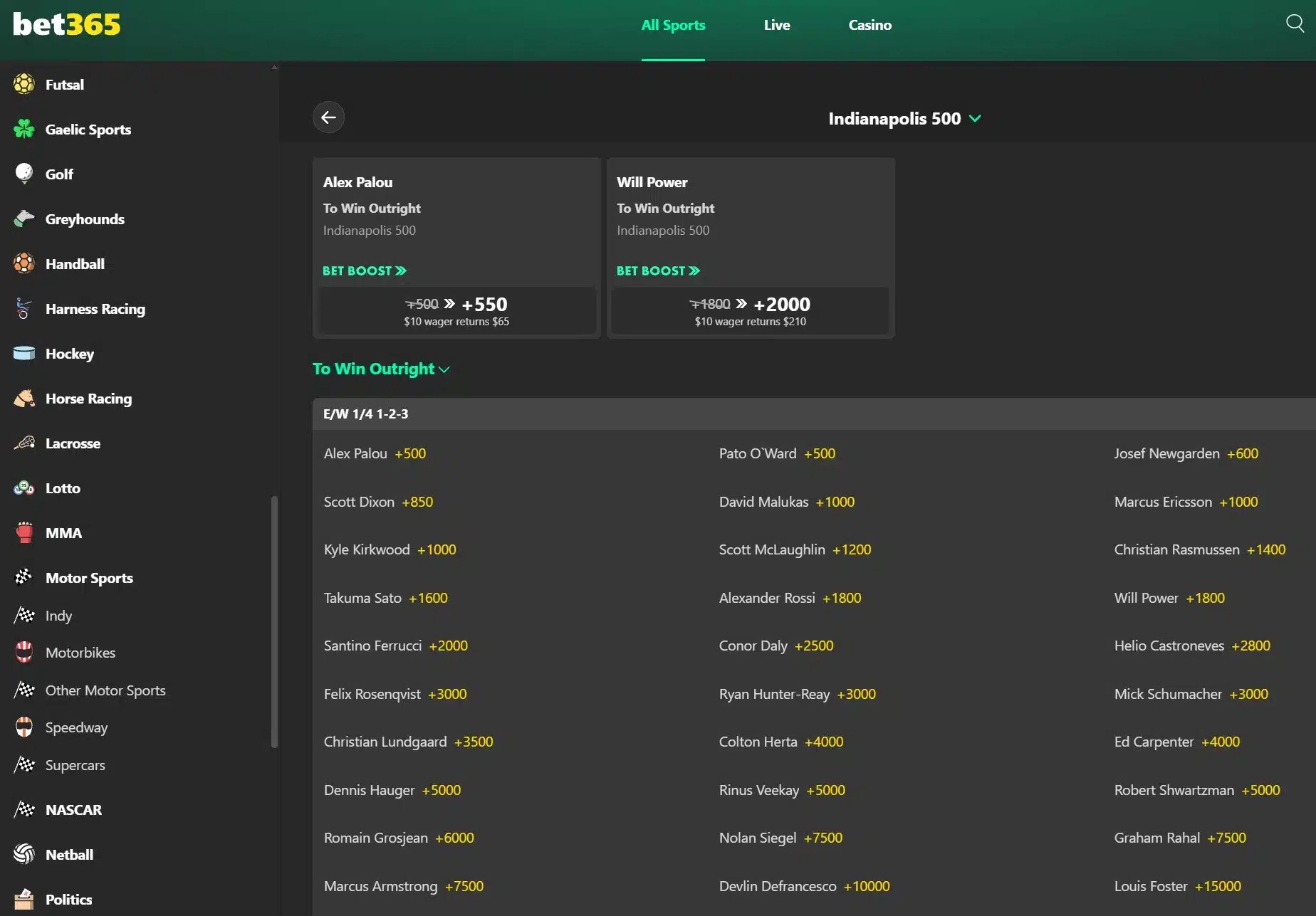Click the MMA glove icon
The height and width of the screenshot is (916, 1316).
tap(24, 532)
